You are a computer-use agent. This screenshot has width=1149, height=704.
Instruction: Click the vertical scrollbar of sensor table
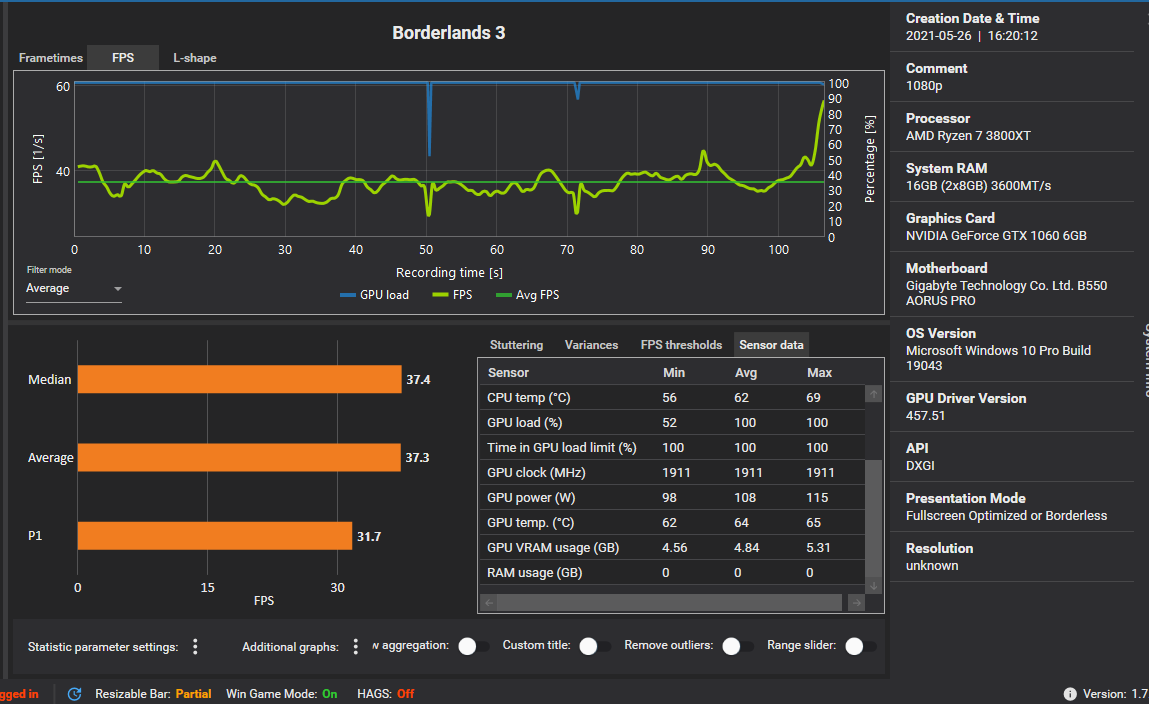[873, 519]
